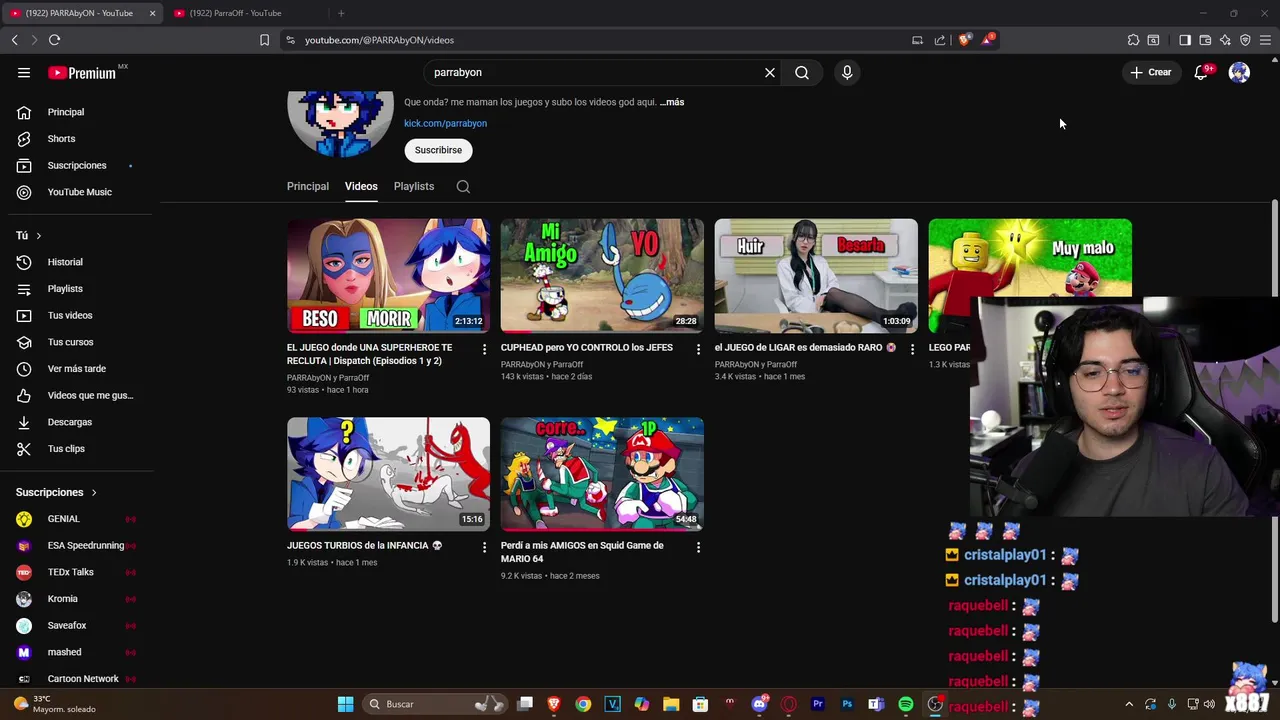Open Leo AI sparkle icon in toolbar
1280x720 pixels.
[x=1225, y=40]
